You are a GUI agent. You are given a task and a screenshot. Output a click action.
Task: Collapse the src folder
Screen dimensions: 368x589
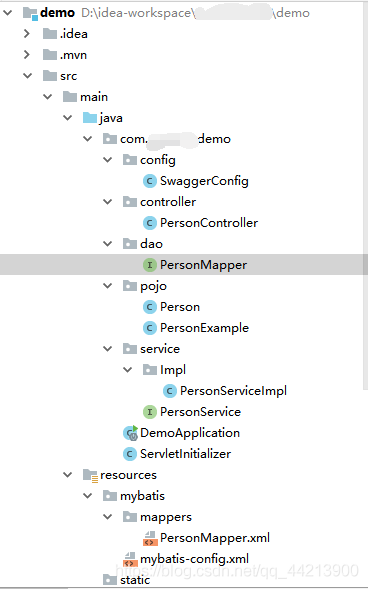[x=27, y=76]
